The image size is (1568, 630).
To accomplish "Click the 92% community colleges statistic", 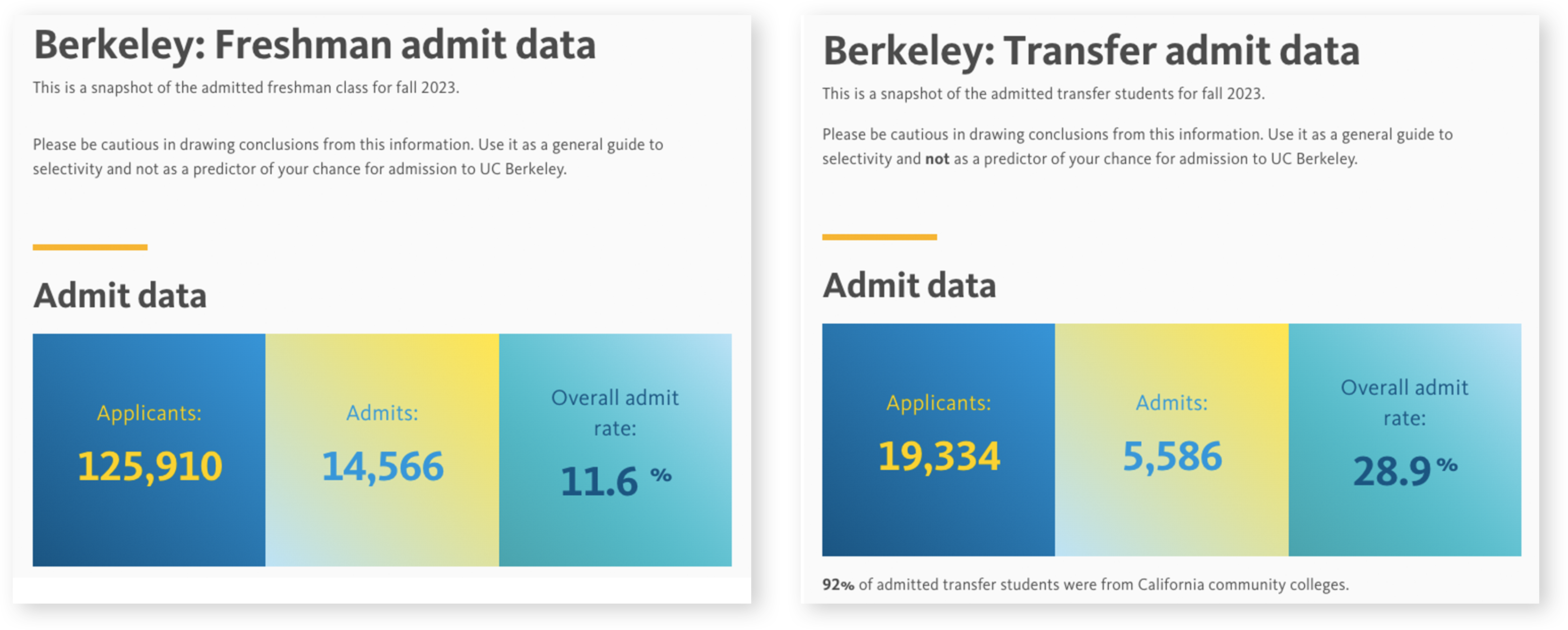I will [x=1085, y=584].
